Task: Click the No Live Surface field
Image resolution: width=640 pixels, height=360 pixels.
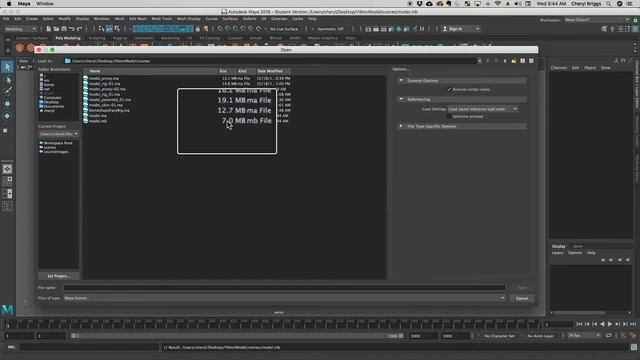Action: (284, 29)
